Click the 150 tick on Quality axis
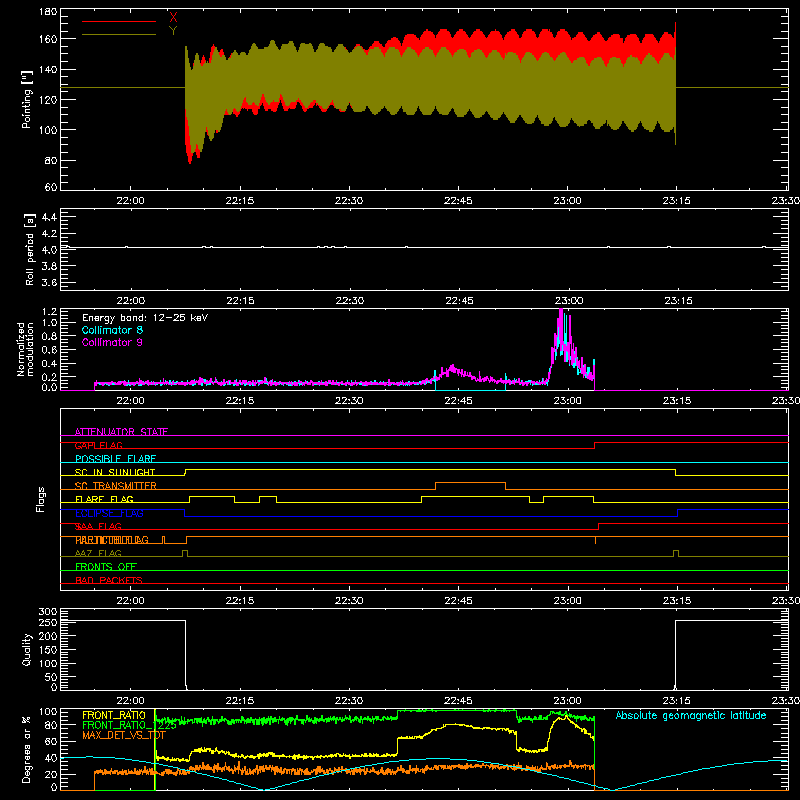 pyautogui.click(x=48, y=650)
